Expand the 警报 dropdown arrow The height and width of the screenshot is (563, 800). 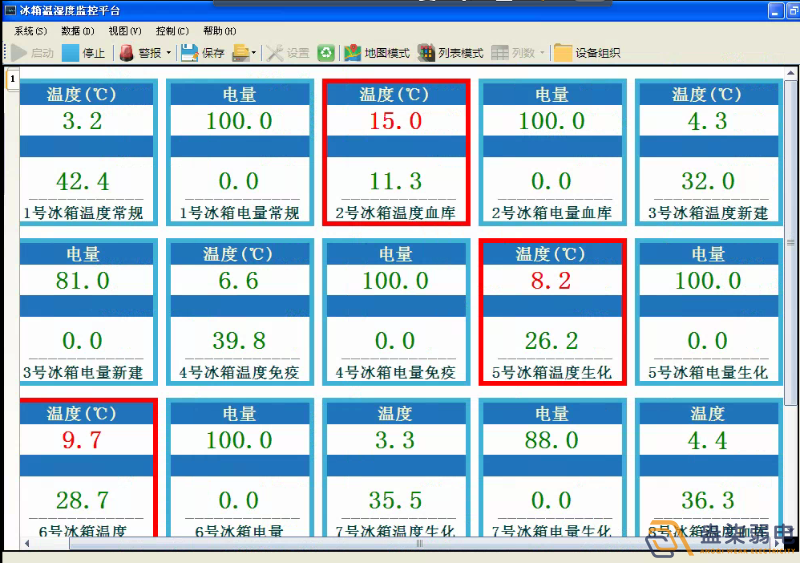tap(168, 53)
